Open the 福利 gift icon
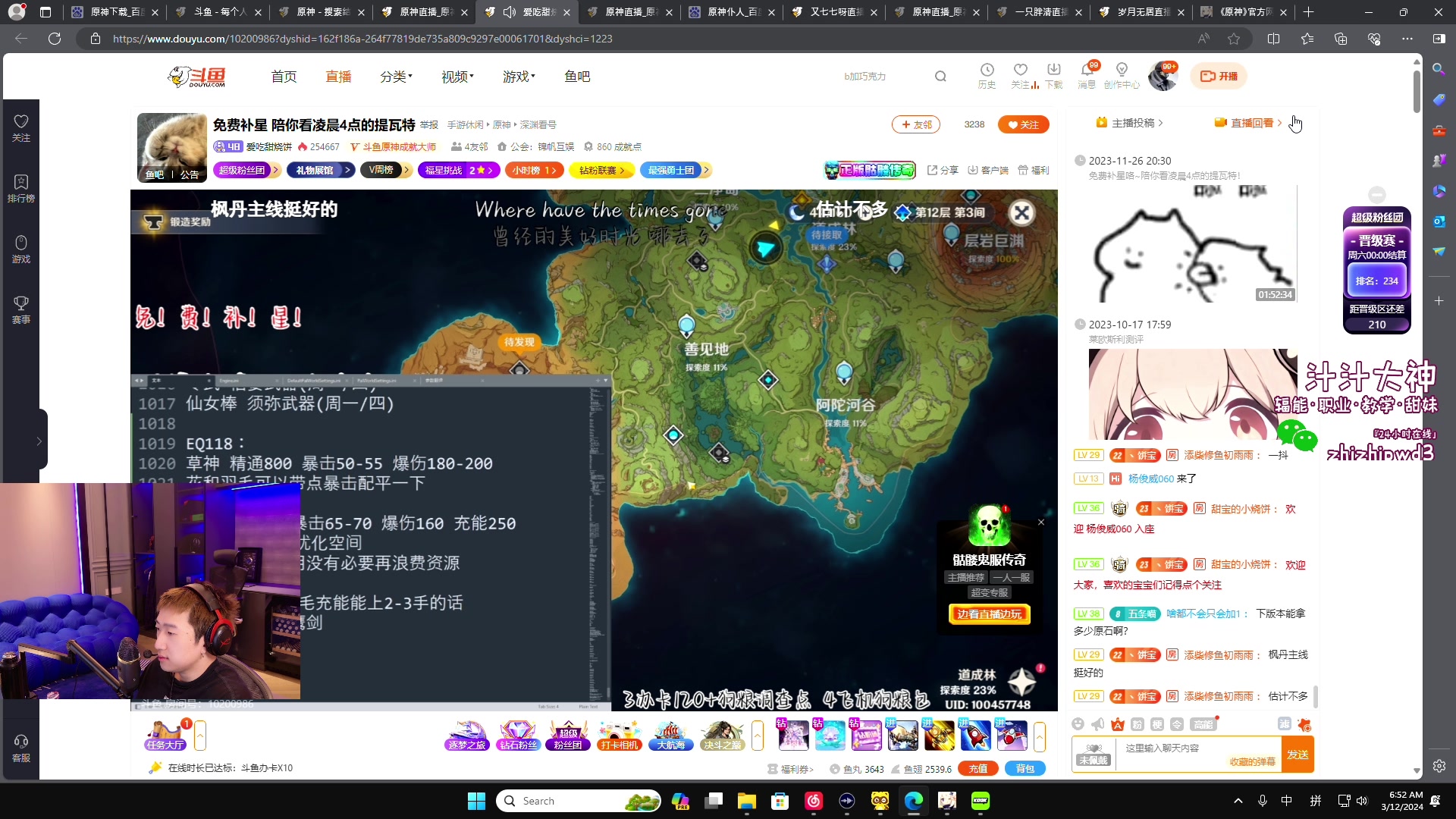 tap(1034, 170)
